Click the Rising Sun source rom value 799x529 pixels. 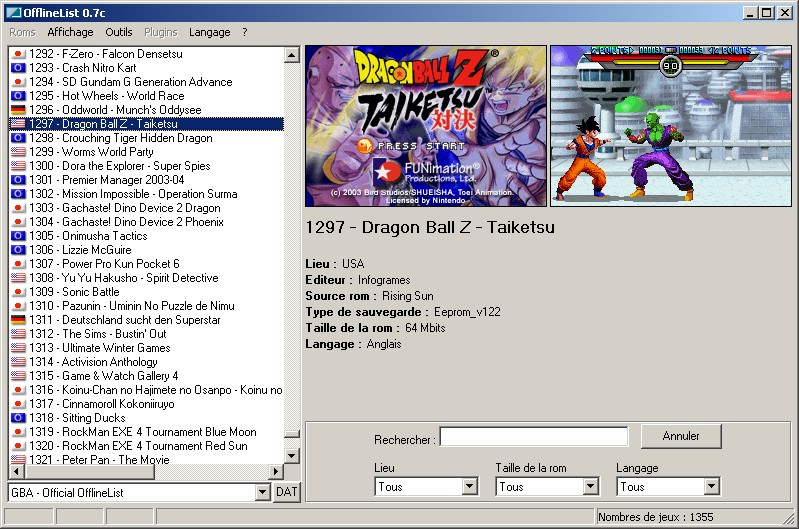(408, 296)
